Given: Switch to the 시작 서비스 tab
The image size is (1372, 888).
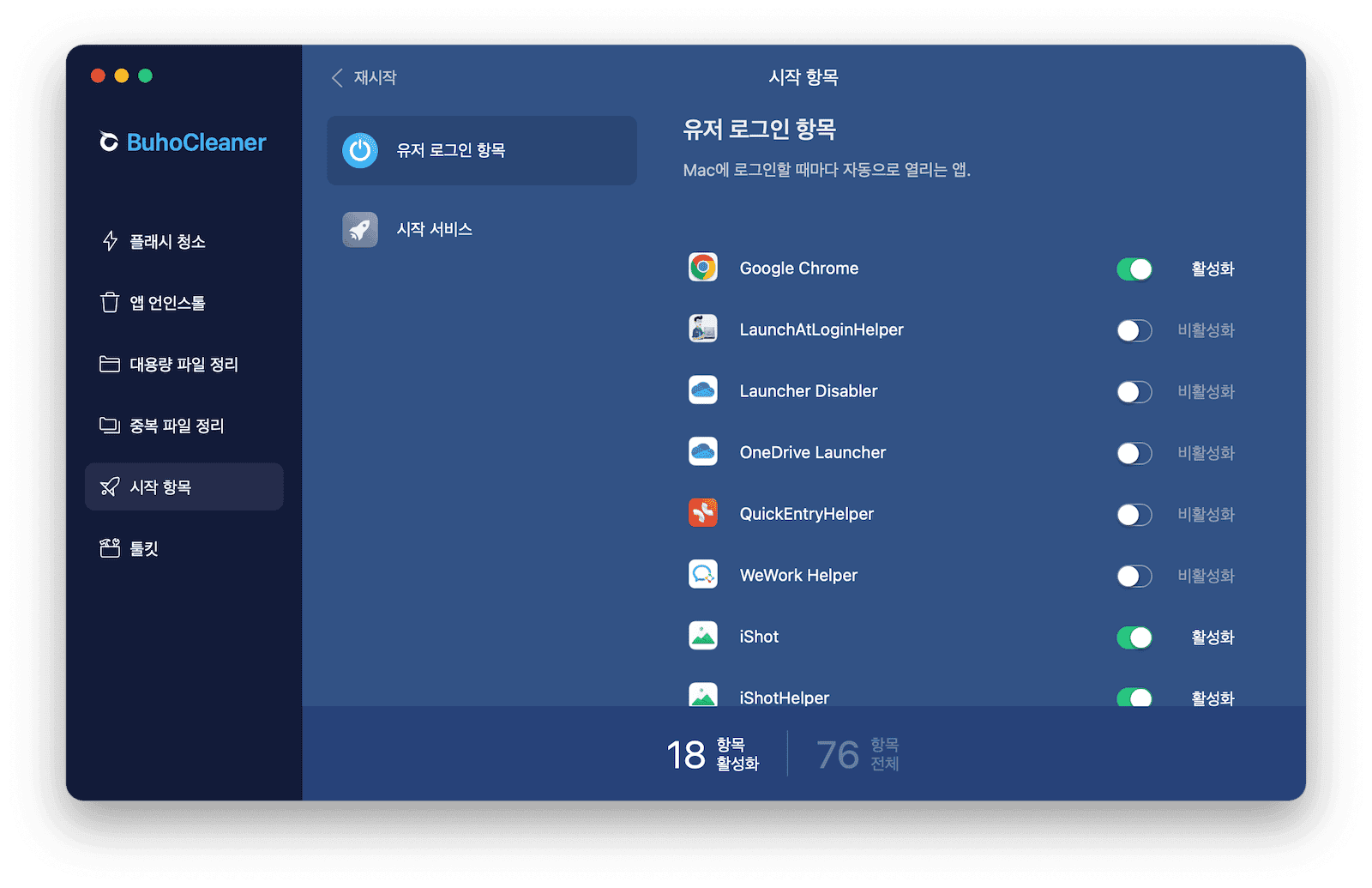Looking at the screenshot, I should pos(482,229).
